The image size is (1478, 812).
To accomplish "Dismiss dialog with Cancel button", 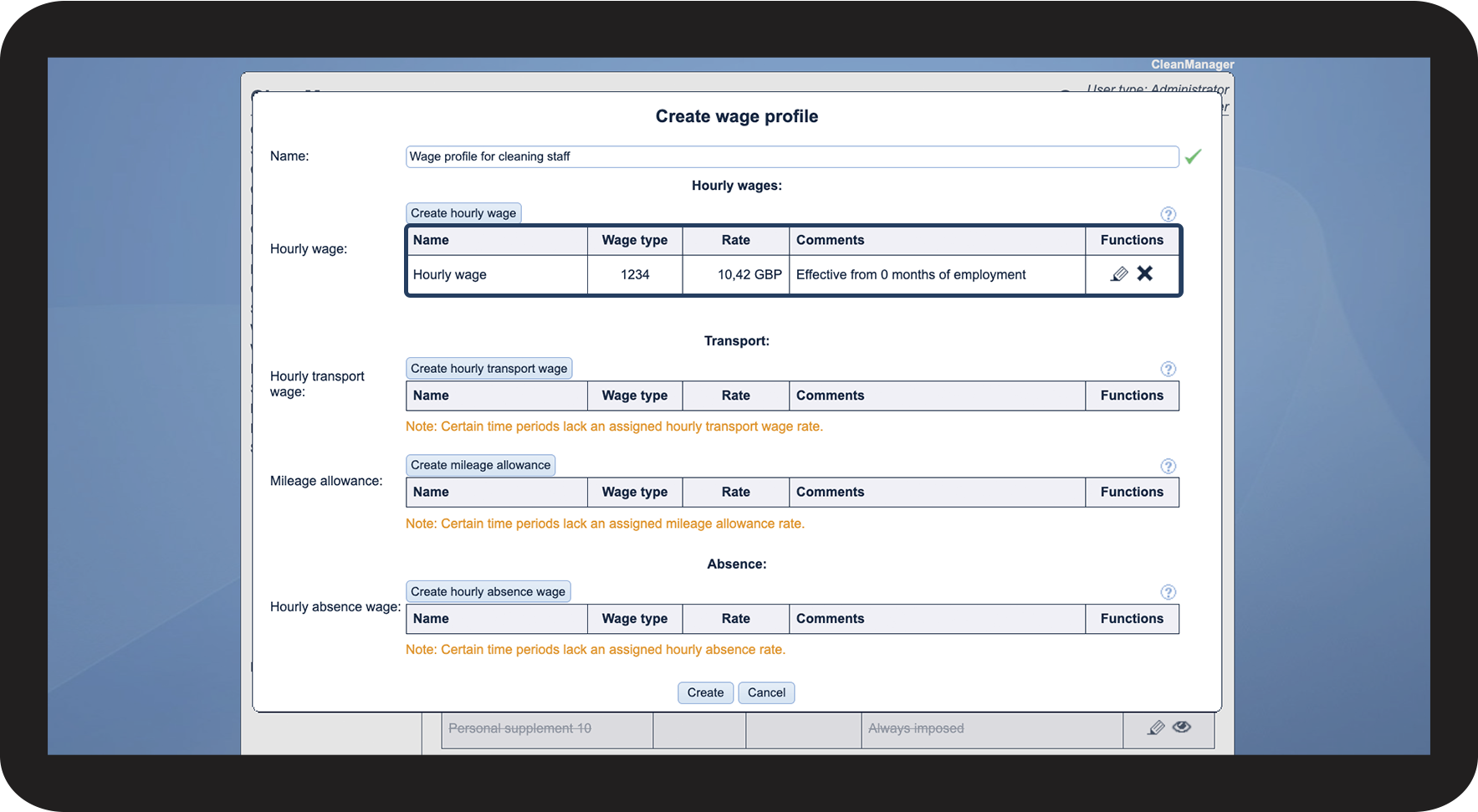I will 766,692.
